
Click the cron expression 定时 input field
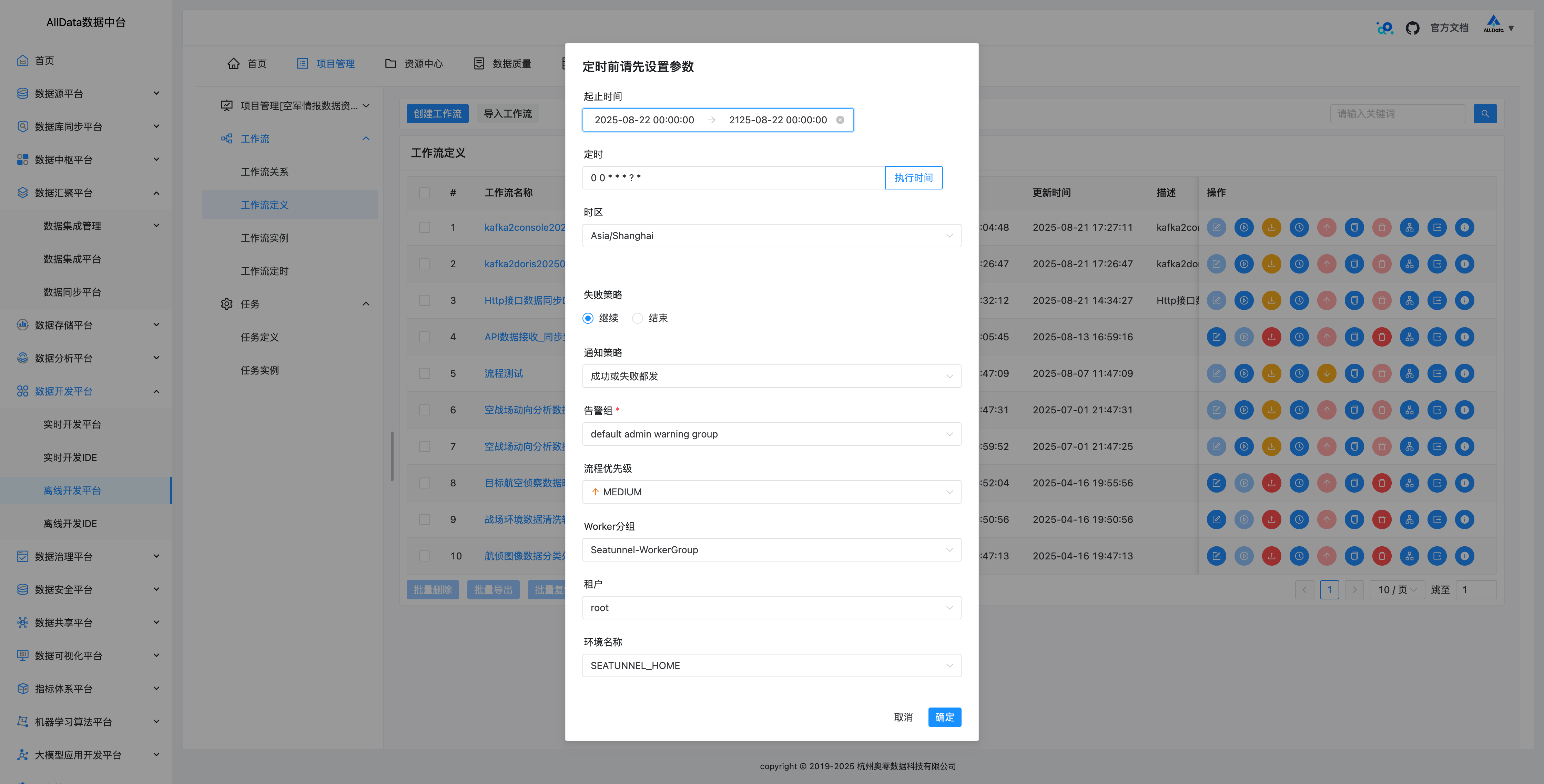coord(732,178)
